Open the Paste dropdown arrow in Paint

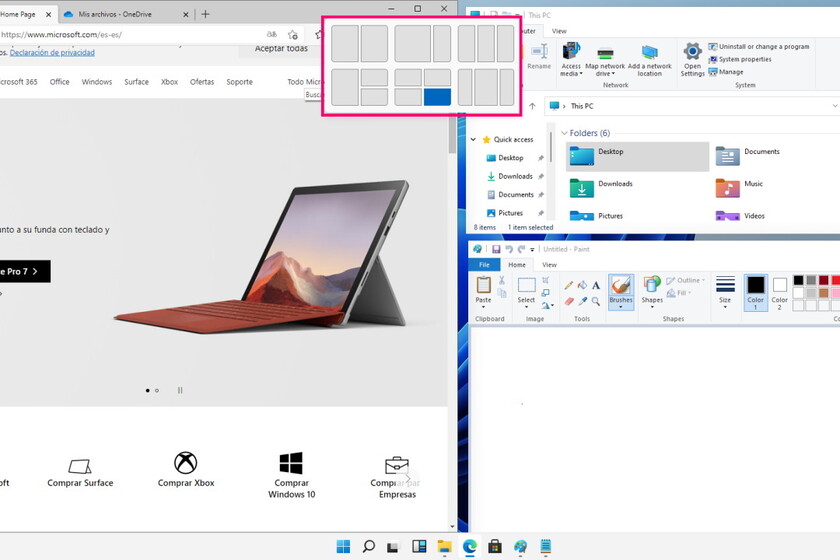pos(483,307)
